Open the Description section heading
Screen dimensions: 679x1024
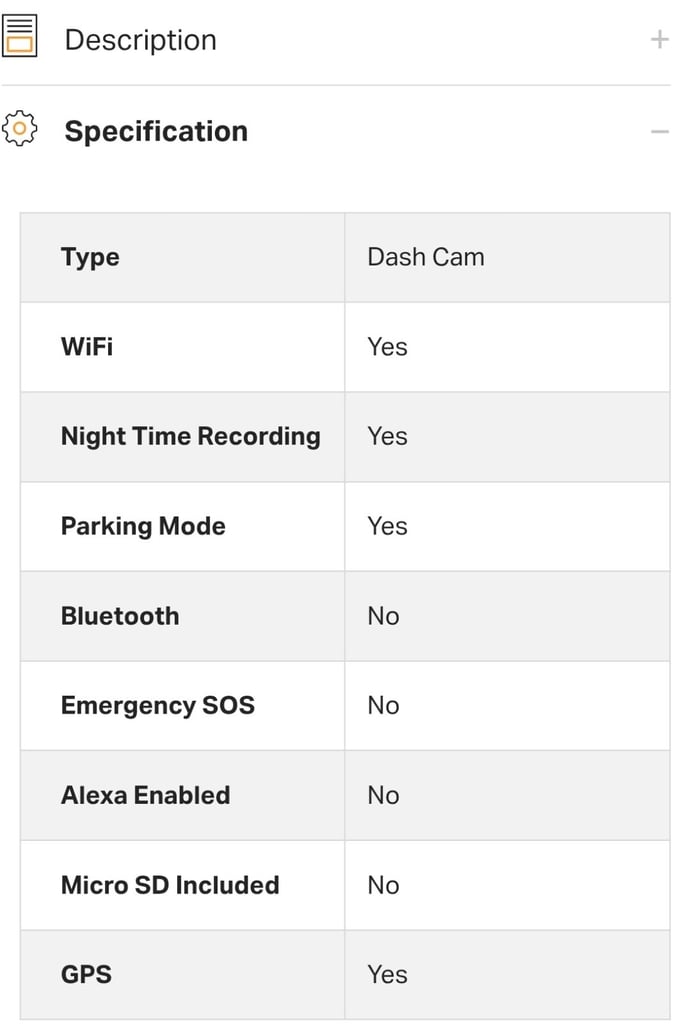(140, 40)
